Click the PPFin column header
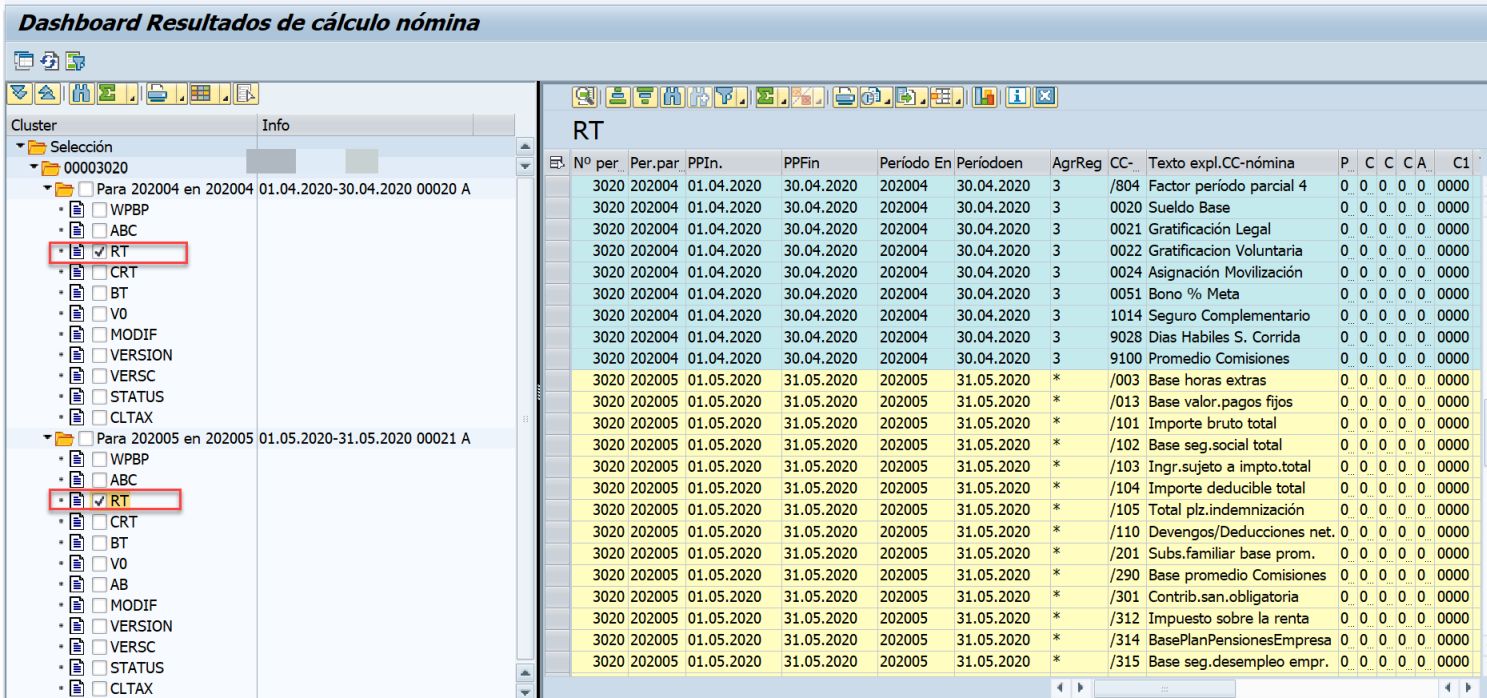 [x=827, y=162]
